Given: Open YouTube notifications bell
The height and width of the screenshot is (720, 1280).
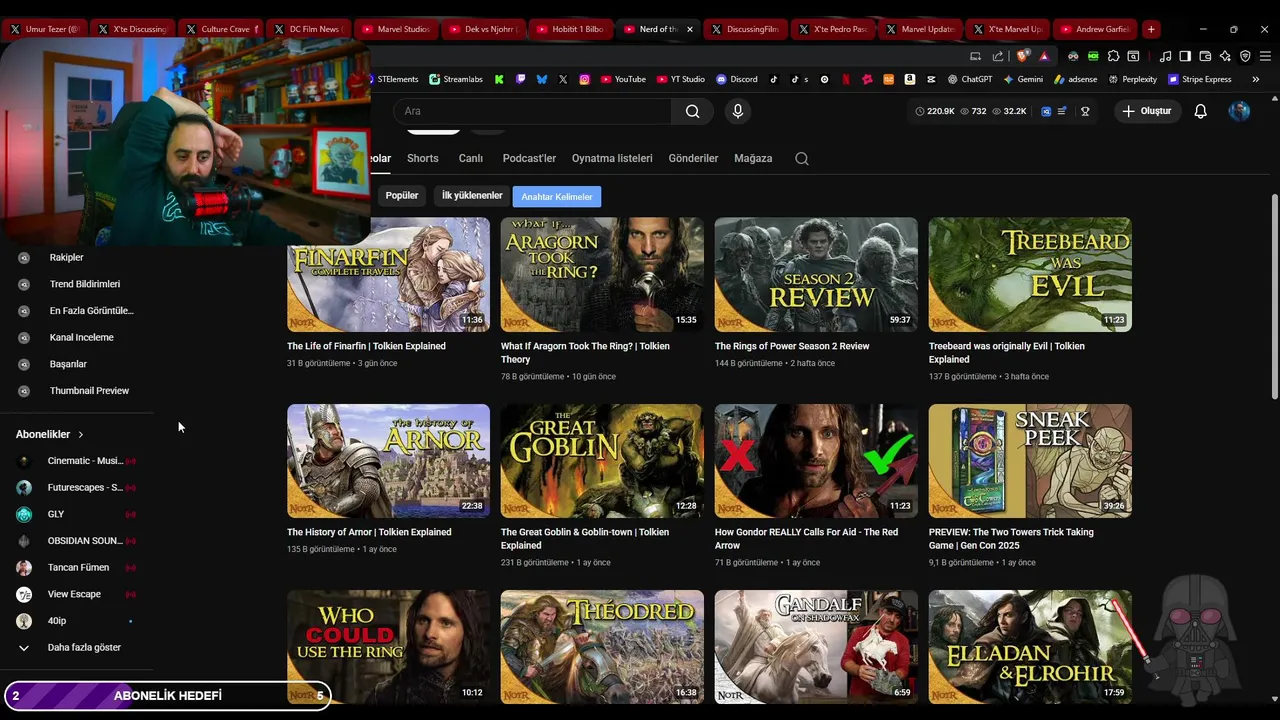Looking at the screenshot, I should pyautogui.click(x=1201, y=111).
